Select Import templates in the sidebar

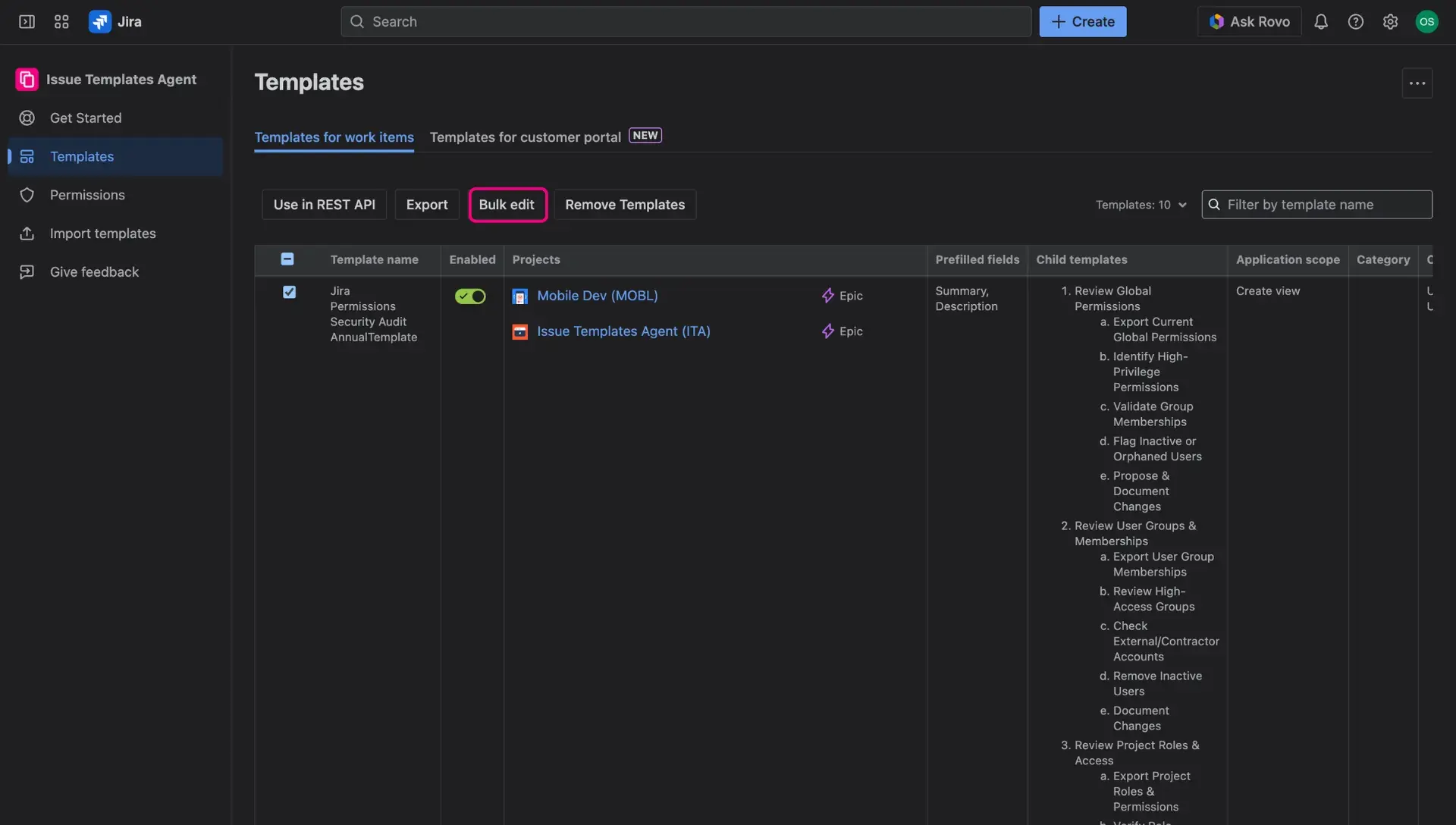[102, 234]
